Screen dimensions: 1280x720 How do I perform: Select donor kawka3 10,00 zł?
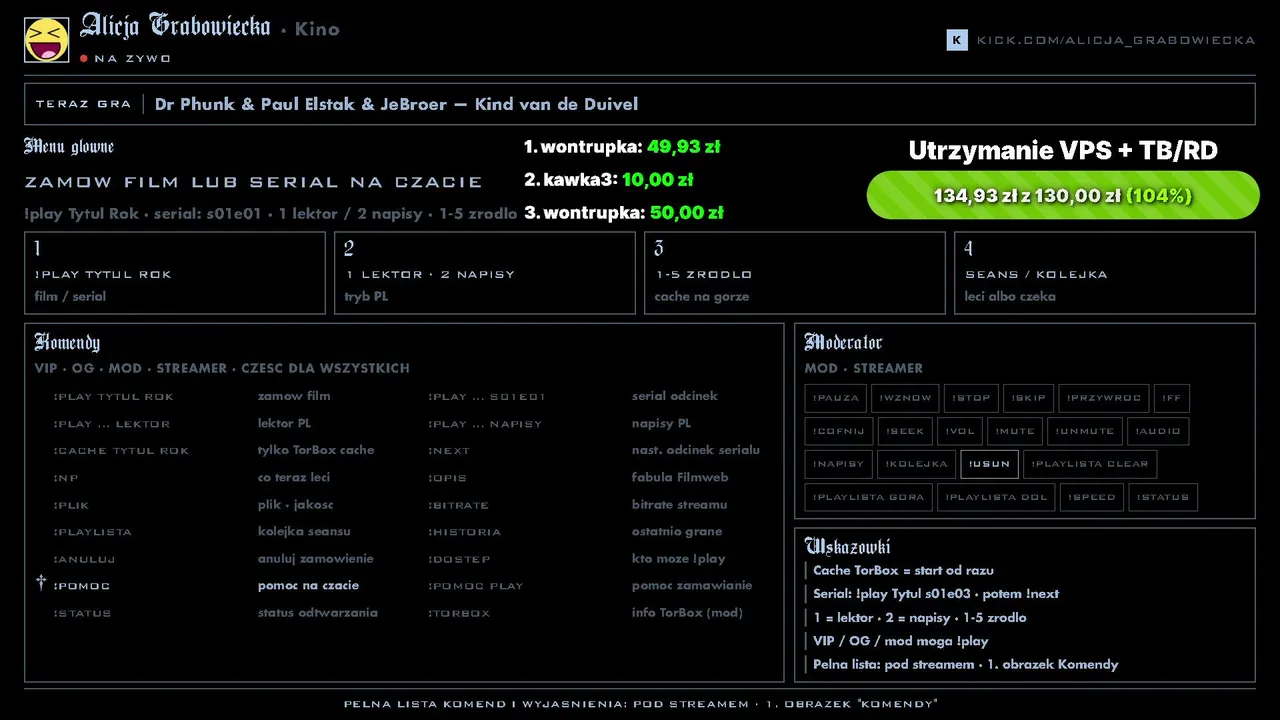[x=608, y=180]
